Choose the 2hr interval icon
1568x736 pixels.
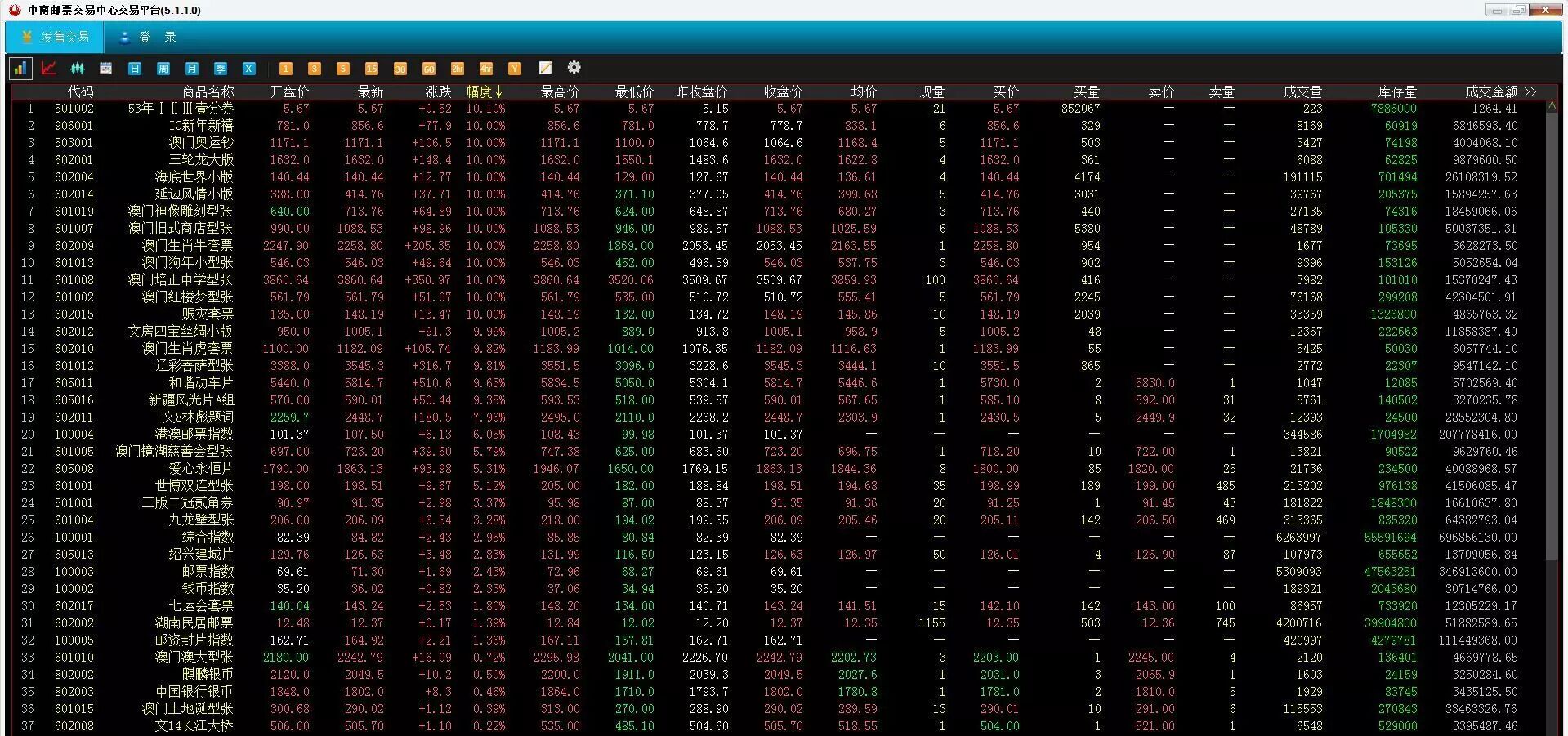[458, 69]
